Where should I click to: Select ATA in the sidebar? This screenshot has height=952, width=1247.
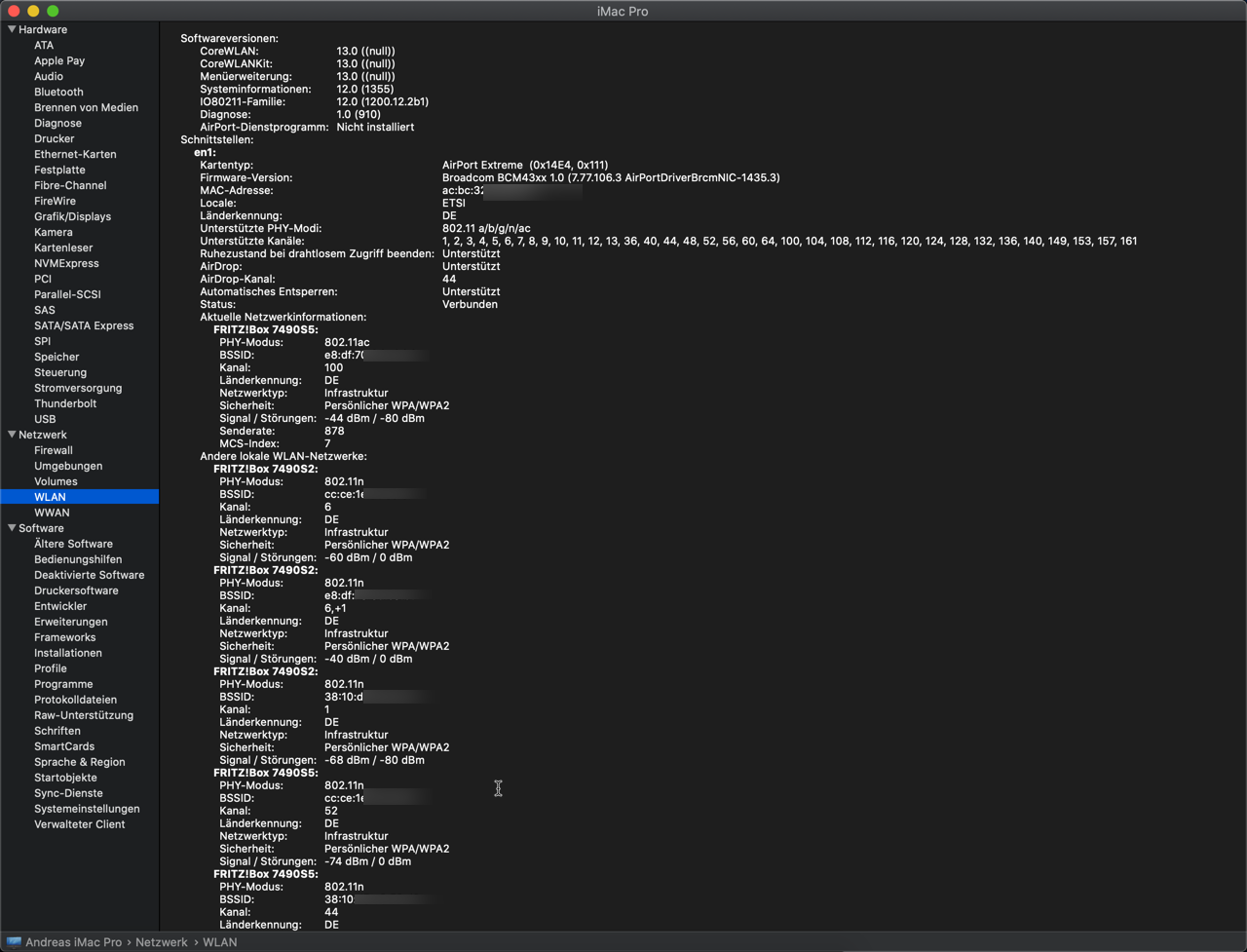(x=44, y=45)
